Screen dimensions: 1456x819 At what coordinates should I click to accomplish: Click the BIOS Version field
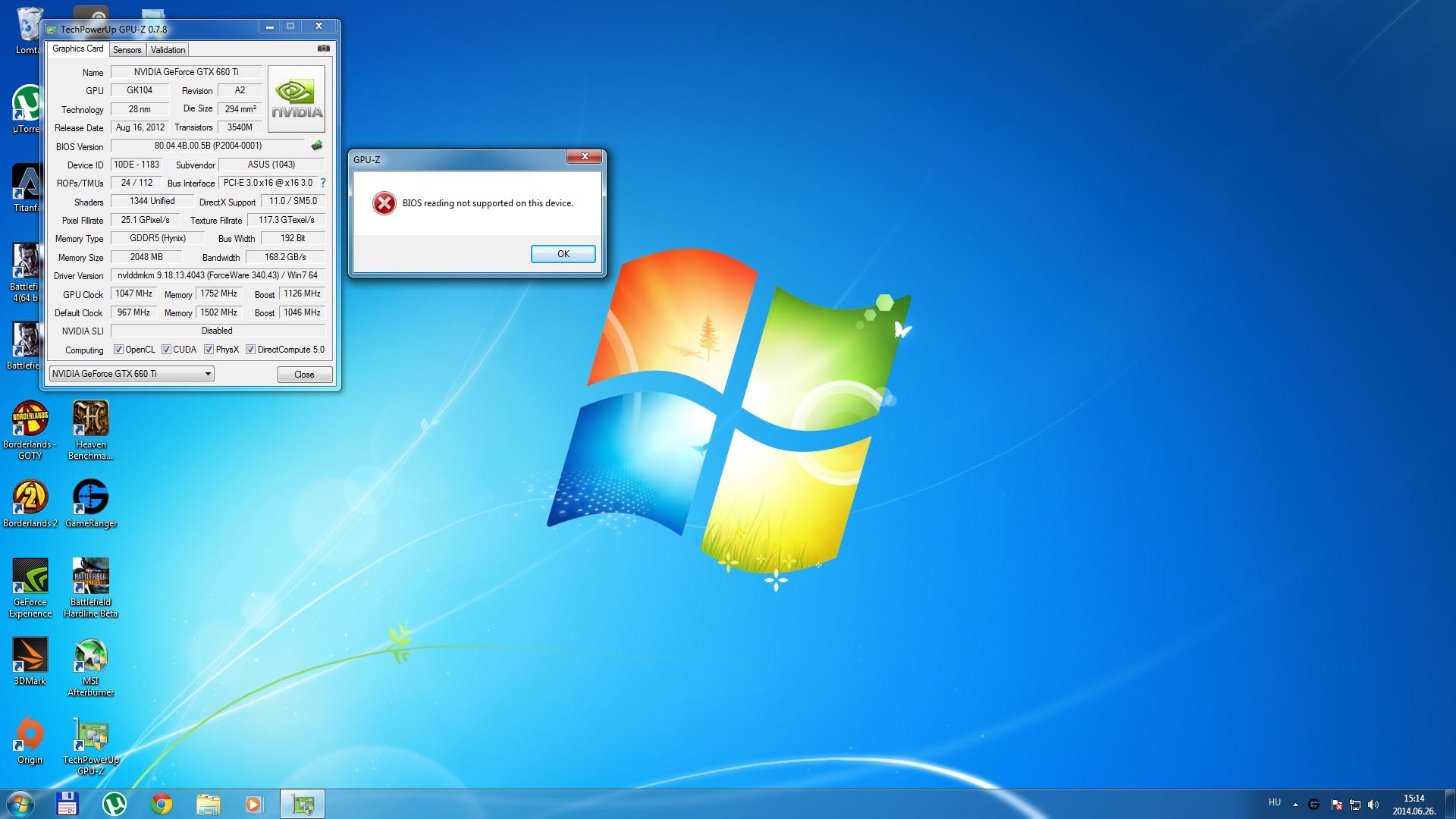tap(209, 146)
